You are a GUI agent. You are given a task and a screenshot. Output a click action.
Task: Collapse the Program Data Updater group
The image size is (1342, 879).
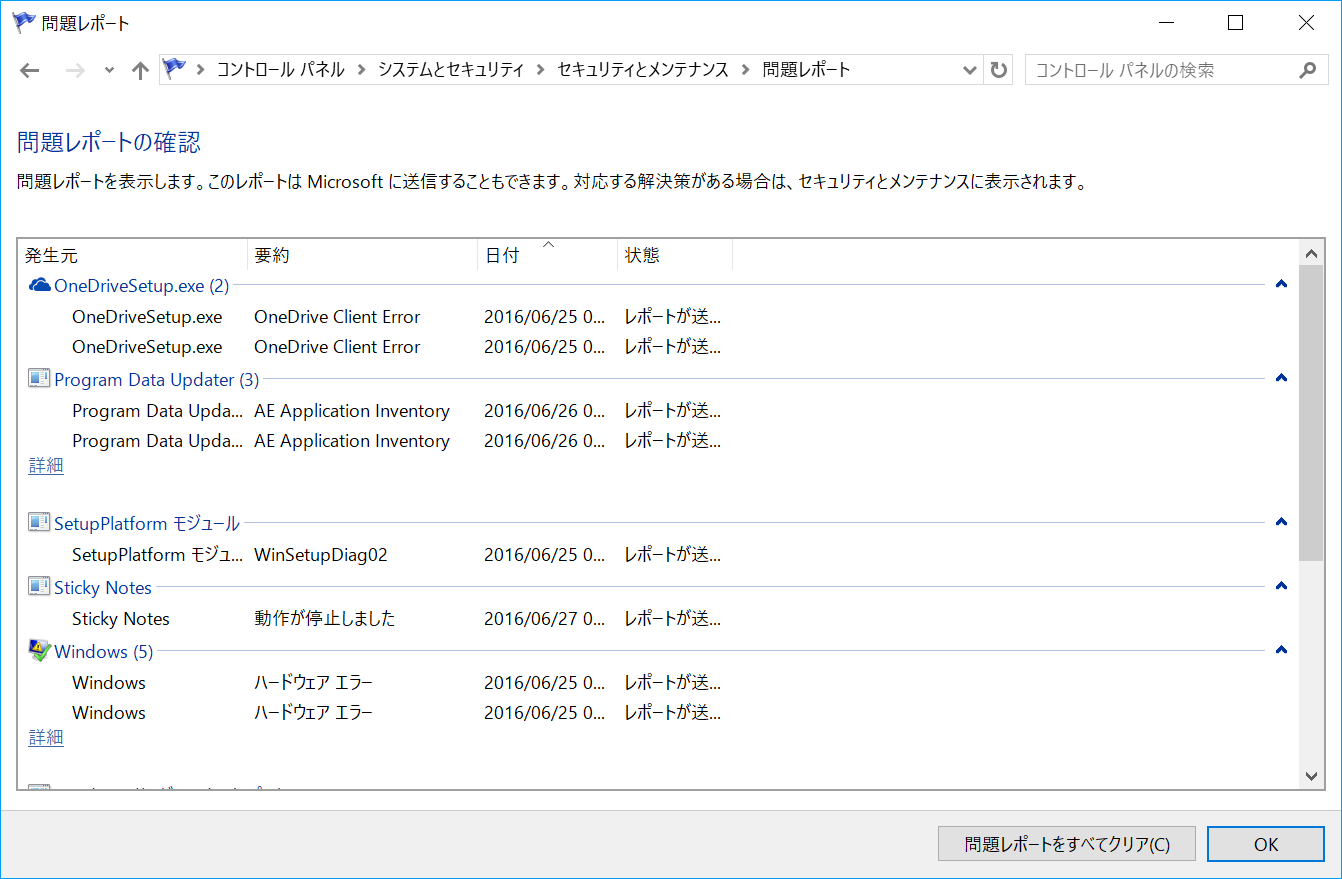click(1281, 378)
